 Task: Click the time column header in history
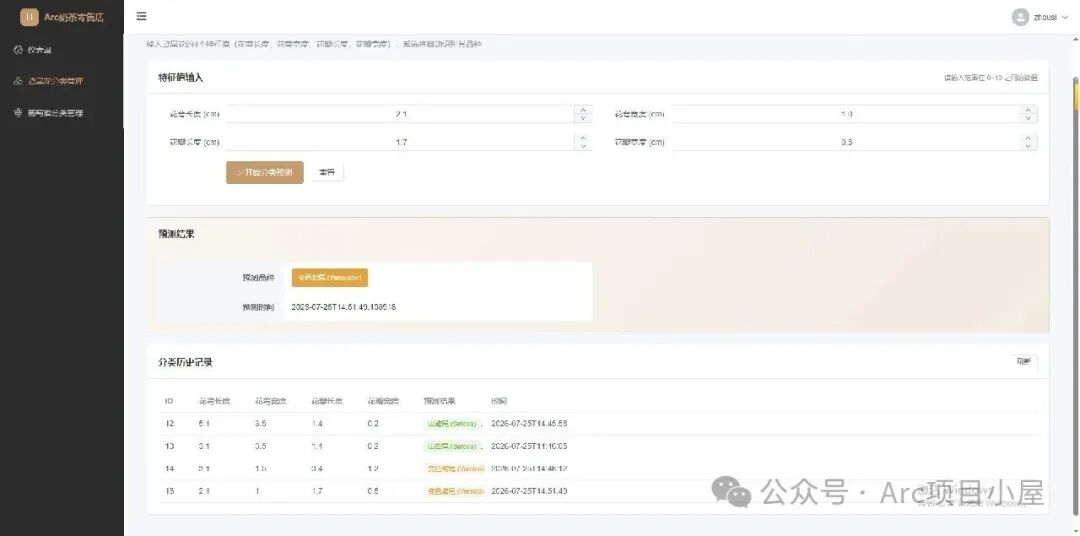[x=499, y=401]
